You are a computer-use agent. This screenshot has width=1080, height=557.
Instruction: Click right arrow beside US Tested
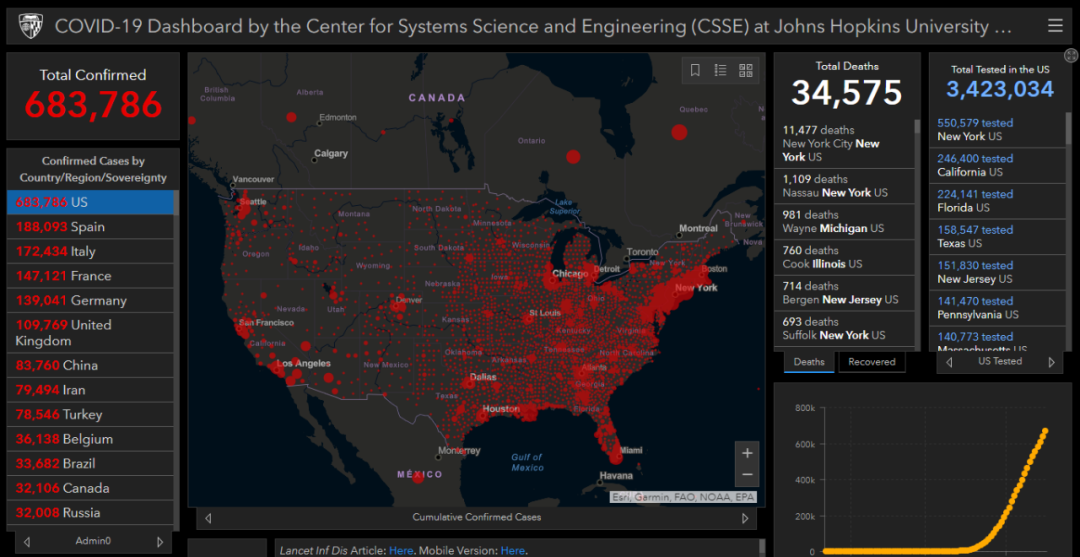1051,361
